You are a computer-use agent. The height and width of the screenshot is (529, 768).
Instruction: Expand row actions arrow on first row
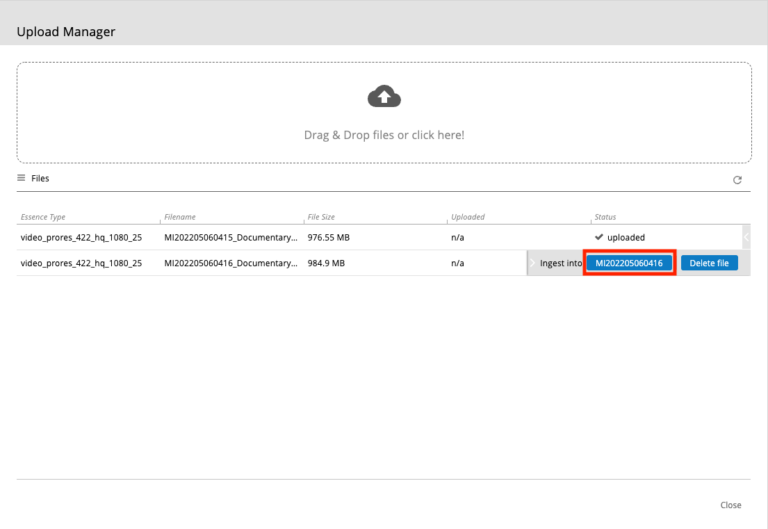click(746, 238)
